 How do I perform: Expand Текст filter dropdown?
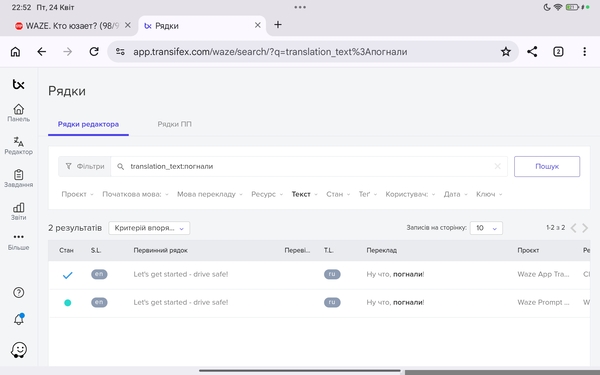pyautogui.click(x=305, y=194)
